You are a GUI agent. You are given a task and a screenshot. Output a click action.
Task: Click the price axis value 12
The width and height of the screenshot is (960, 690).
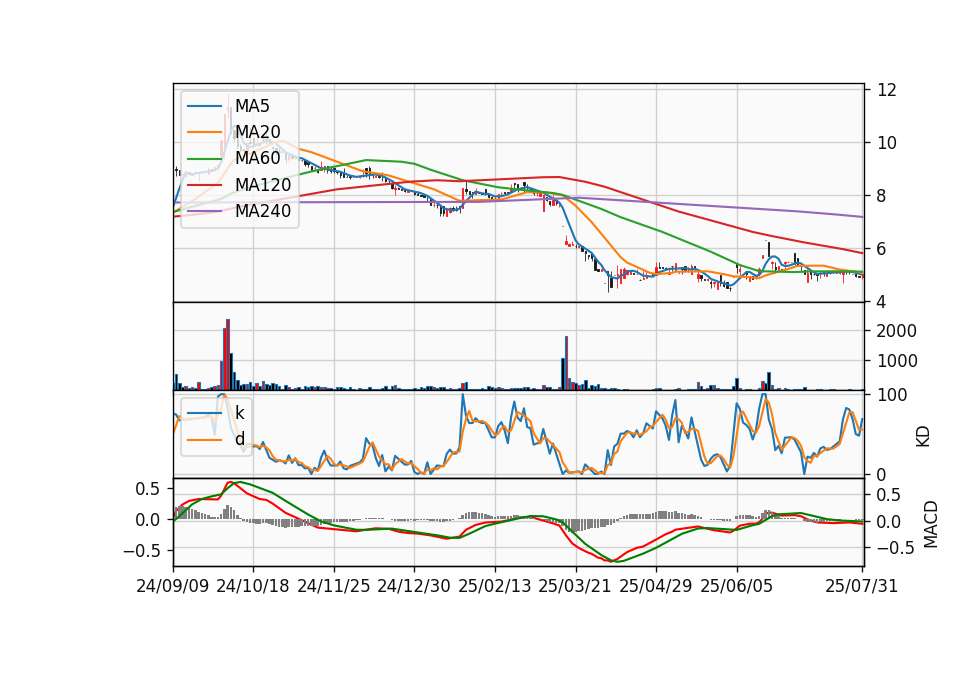(887, 90)
